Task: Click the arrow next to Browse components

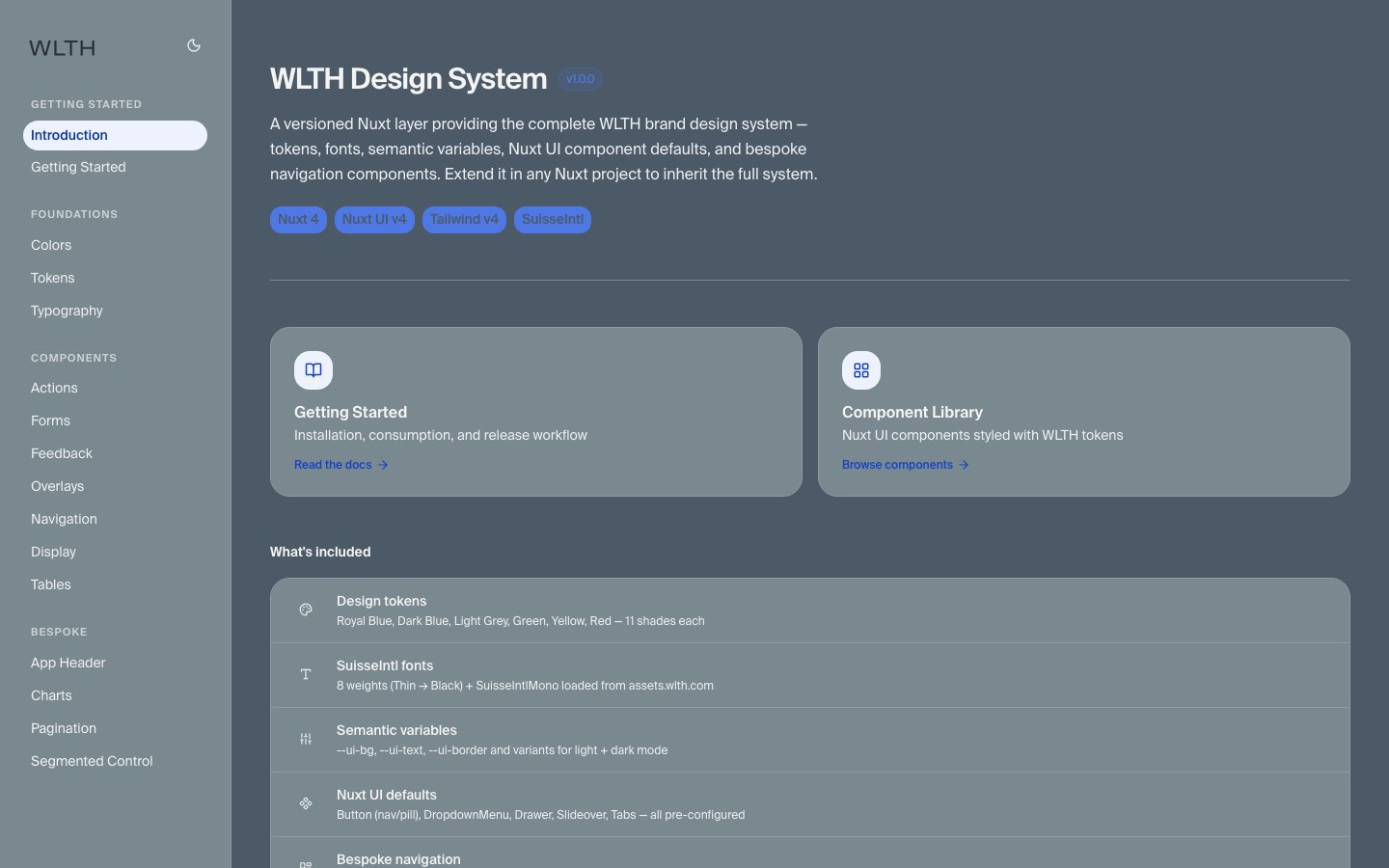Action: 964,465
